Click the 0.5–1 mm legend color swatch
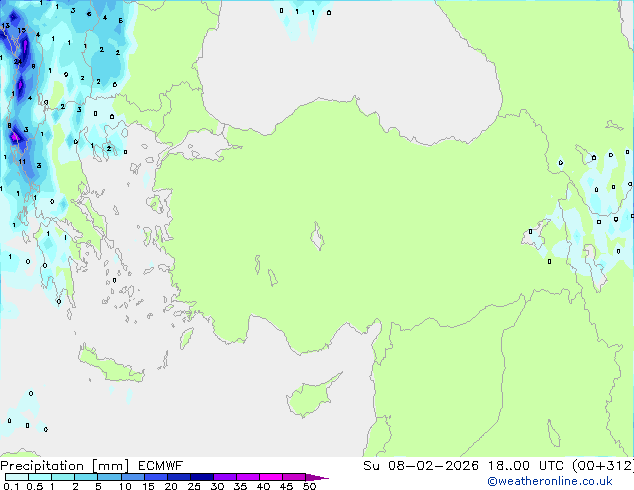This screenshot has width=634, height=490. click(x=40, y=477)
